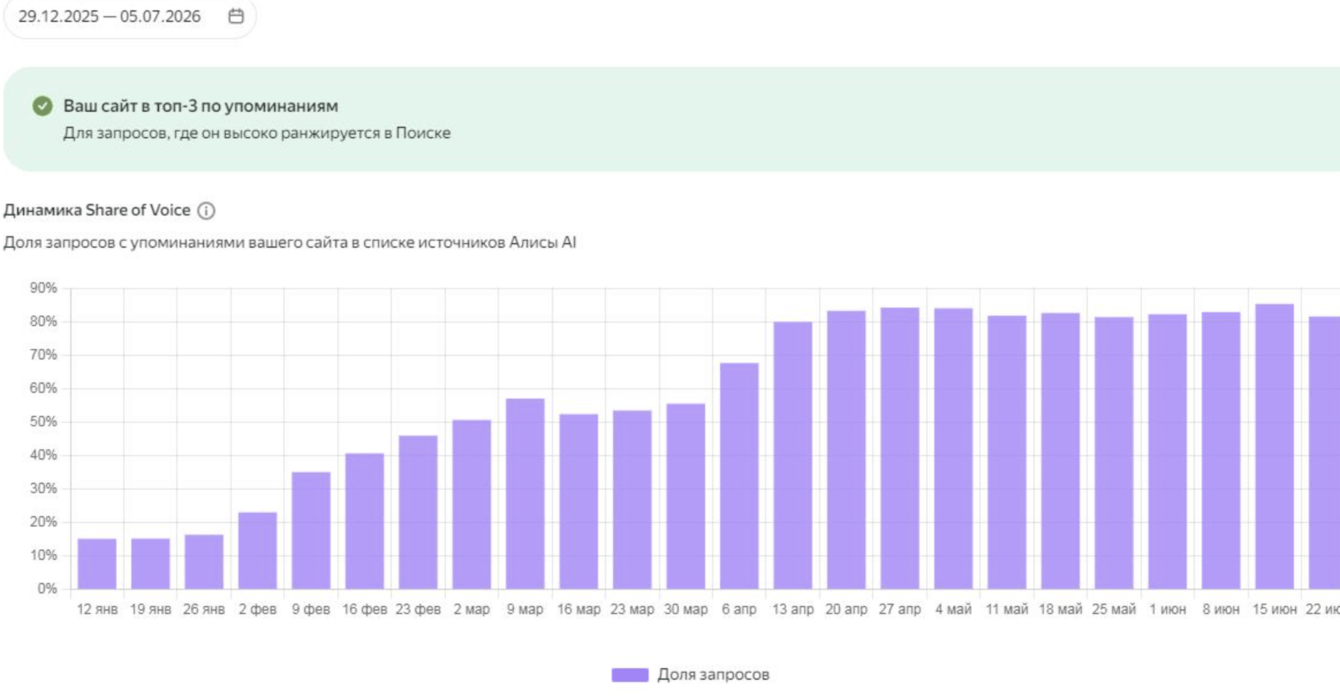Toggle the Доля запросов legend swatch
This screenshot has height=697, width=1340.
coord(630,675)
